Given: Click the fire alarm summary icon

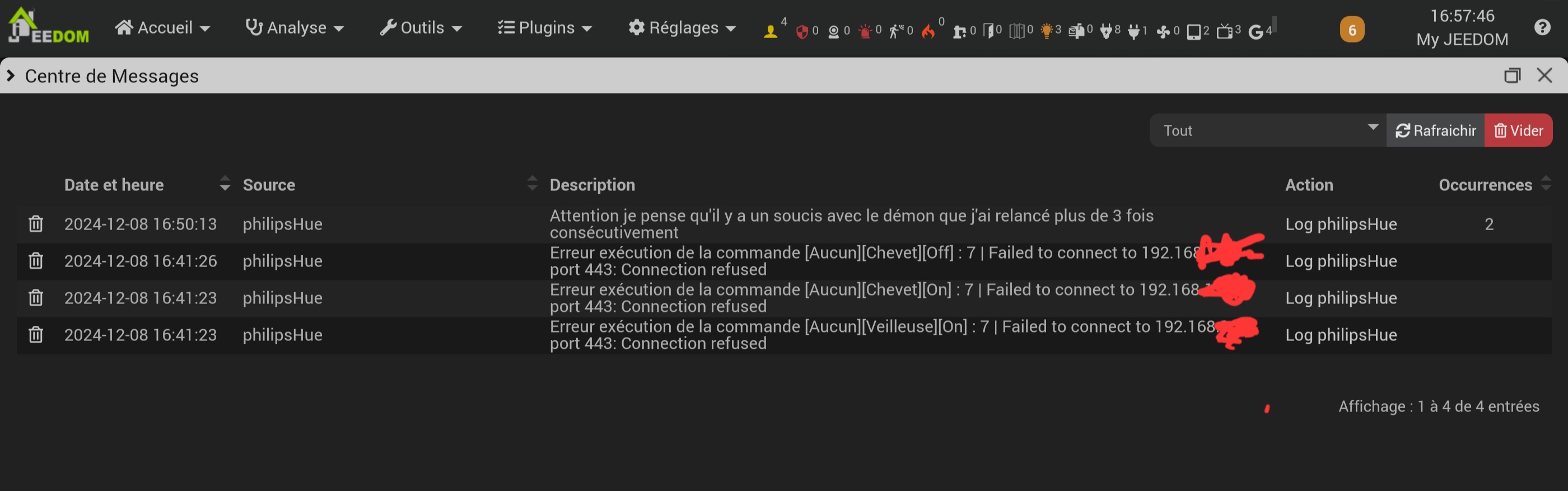Looking at the screenshot, I should click(x=928, y=31).
